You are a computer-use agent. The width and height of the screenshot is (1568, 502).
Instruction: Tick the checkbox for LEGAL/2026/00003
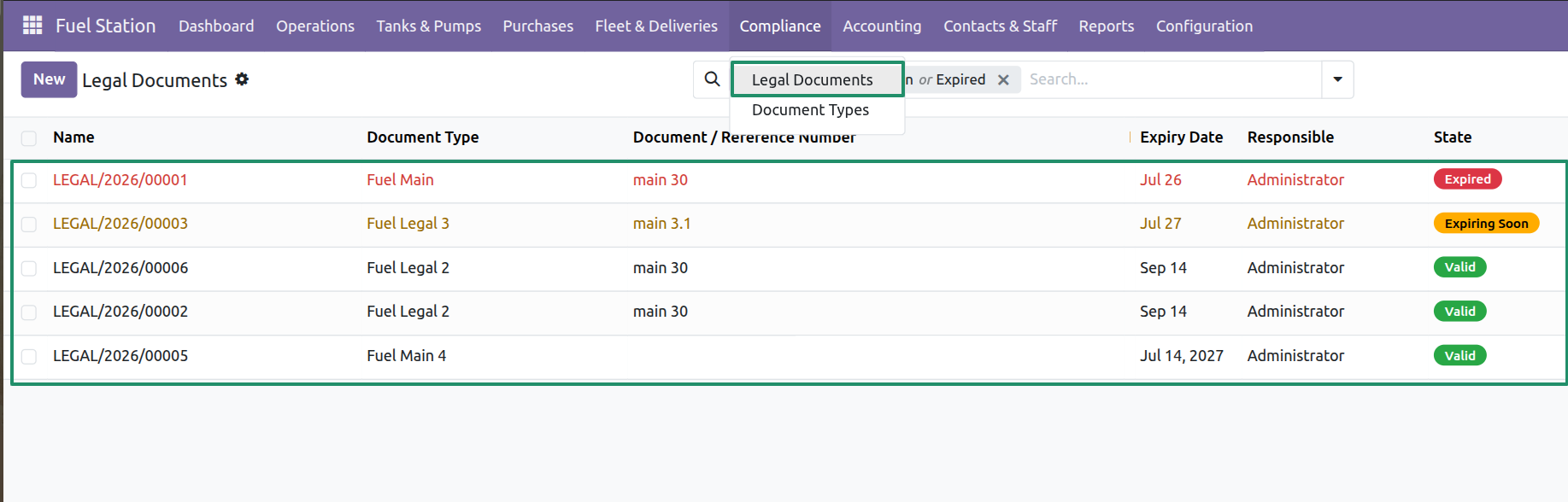click(x=29, y=224)
